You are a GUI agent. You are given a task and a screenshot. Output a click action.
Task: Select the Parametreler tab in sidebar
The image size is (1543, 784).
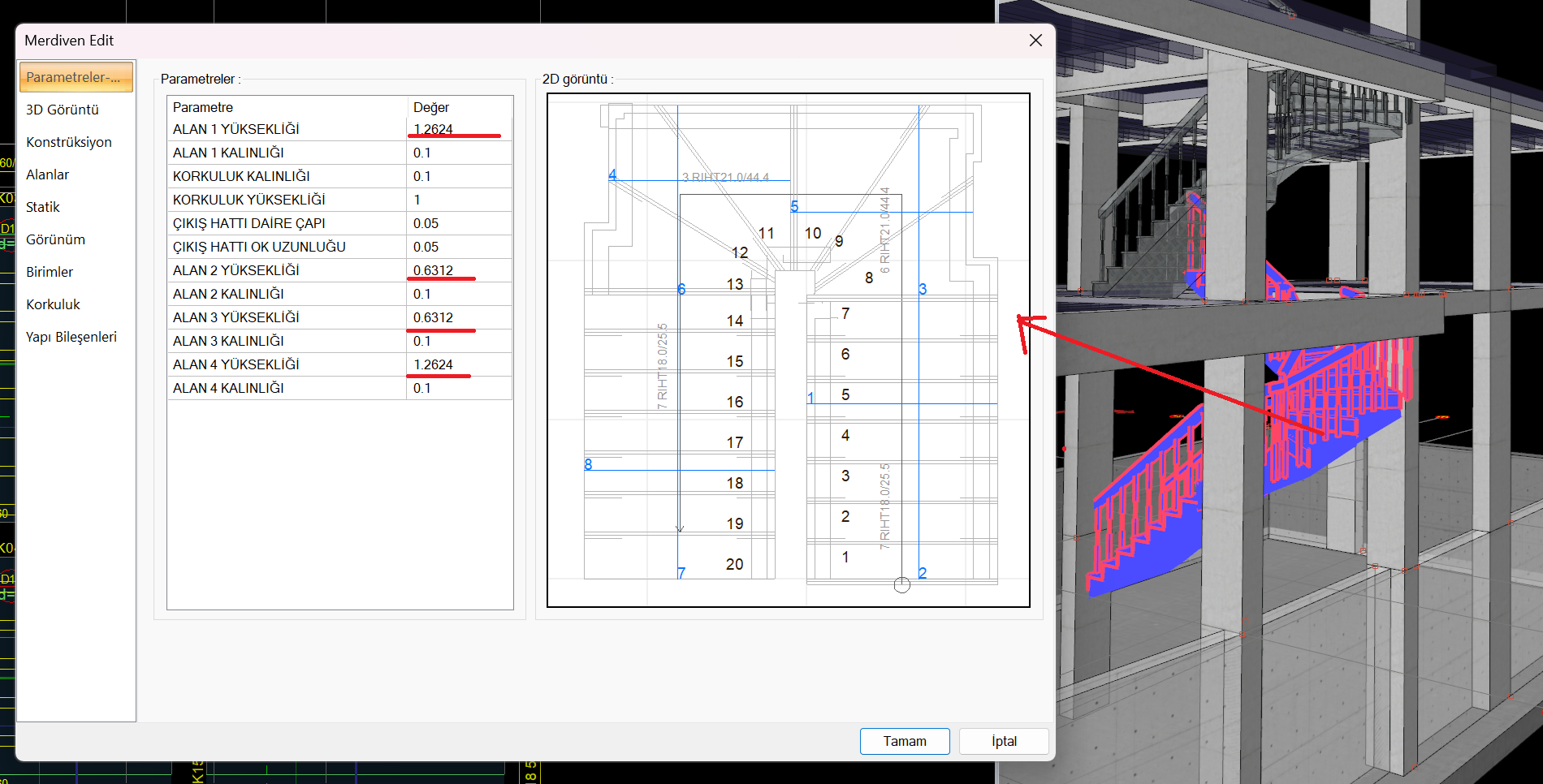coord(76,78)
